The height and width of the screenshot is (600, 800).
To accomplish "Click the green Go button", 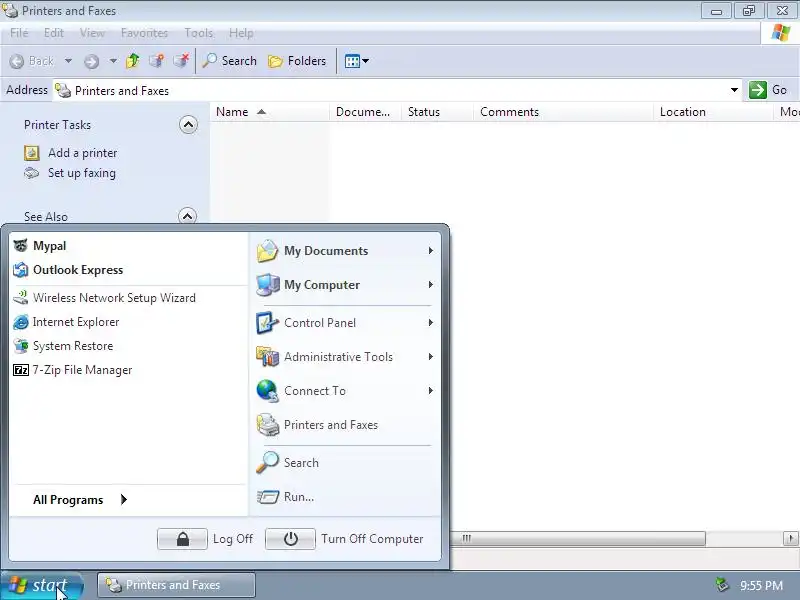I will pyautogui.click(x=768, y=90).
